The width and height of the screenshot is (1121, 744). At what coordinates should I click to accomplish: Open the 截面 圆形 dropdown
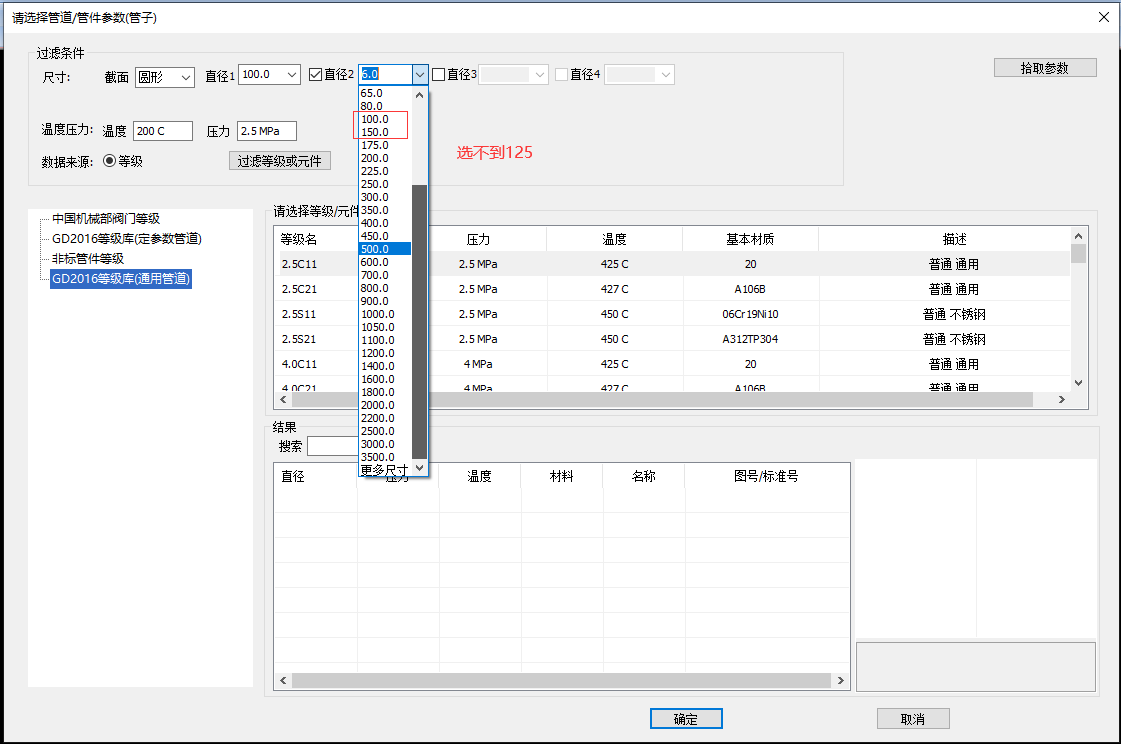(x=164, y=77)
